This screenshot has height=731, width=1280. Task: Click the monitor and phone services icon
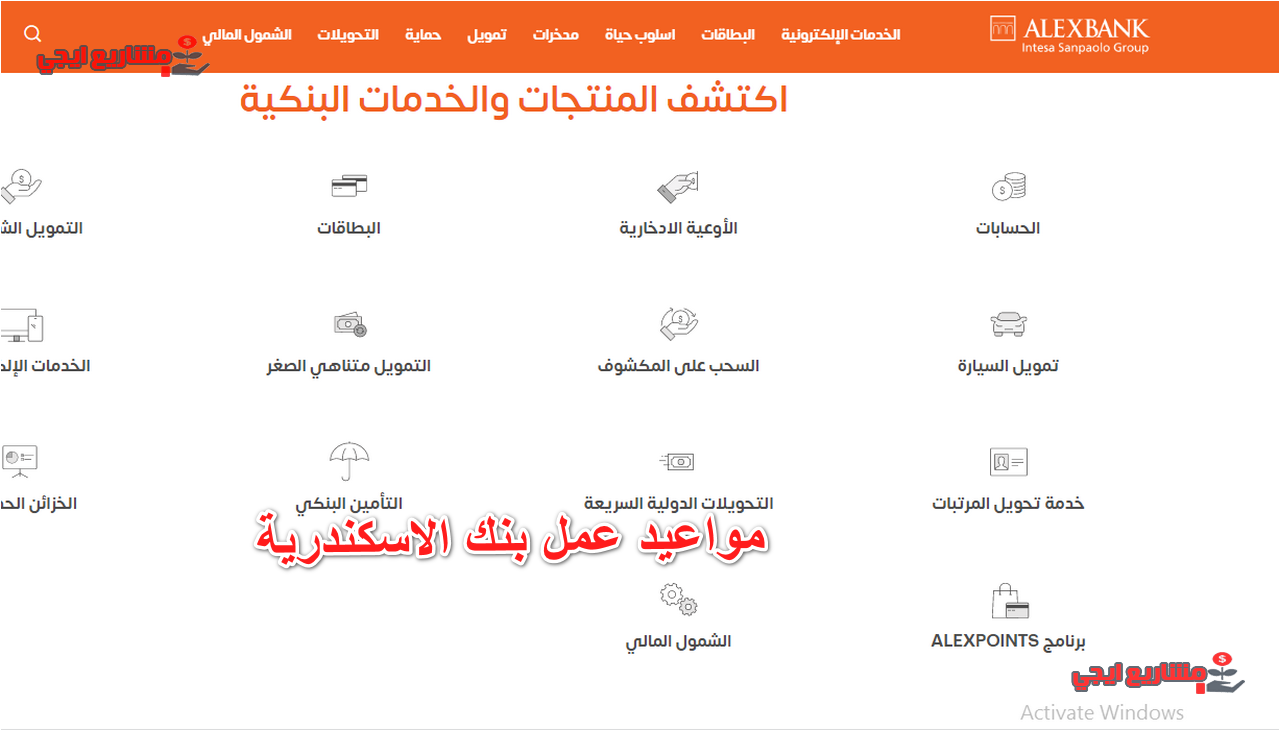(x=21, y=324)
